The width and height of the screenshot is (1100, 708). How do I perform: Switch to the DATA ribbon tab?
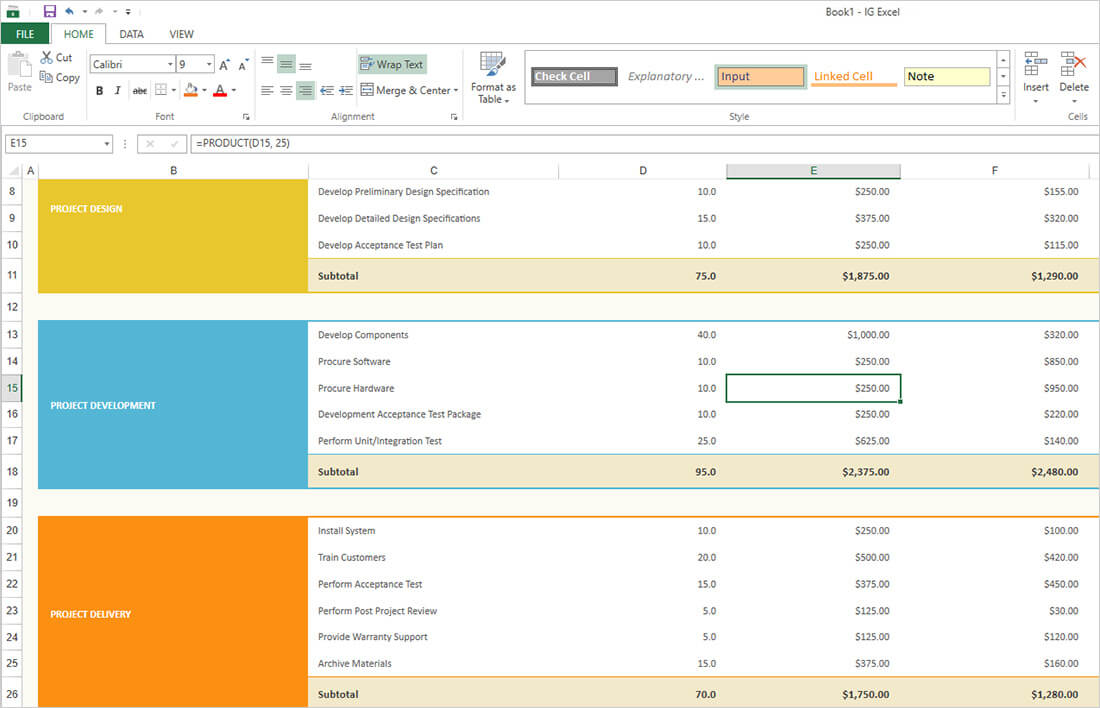131,34
